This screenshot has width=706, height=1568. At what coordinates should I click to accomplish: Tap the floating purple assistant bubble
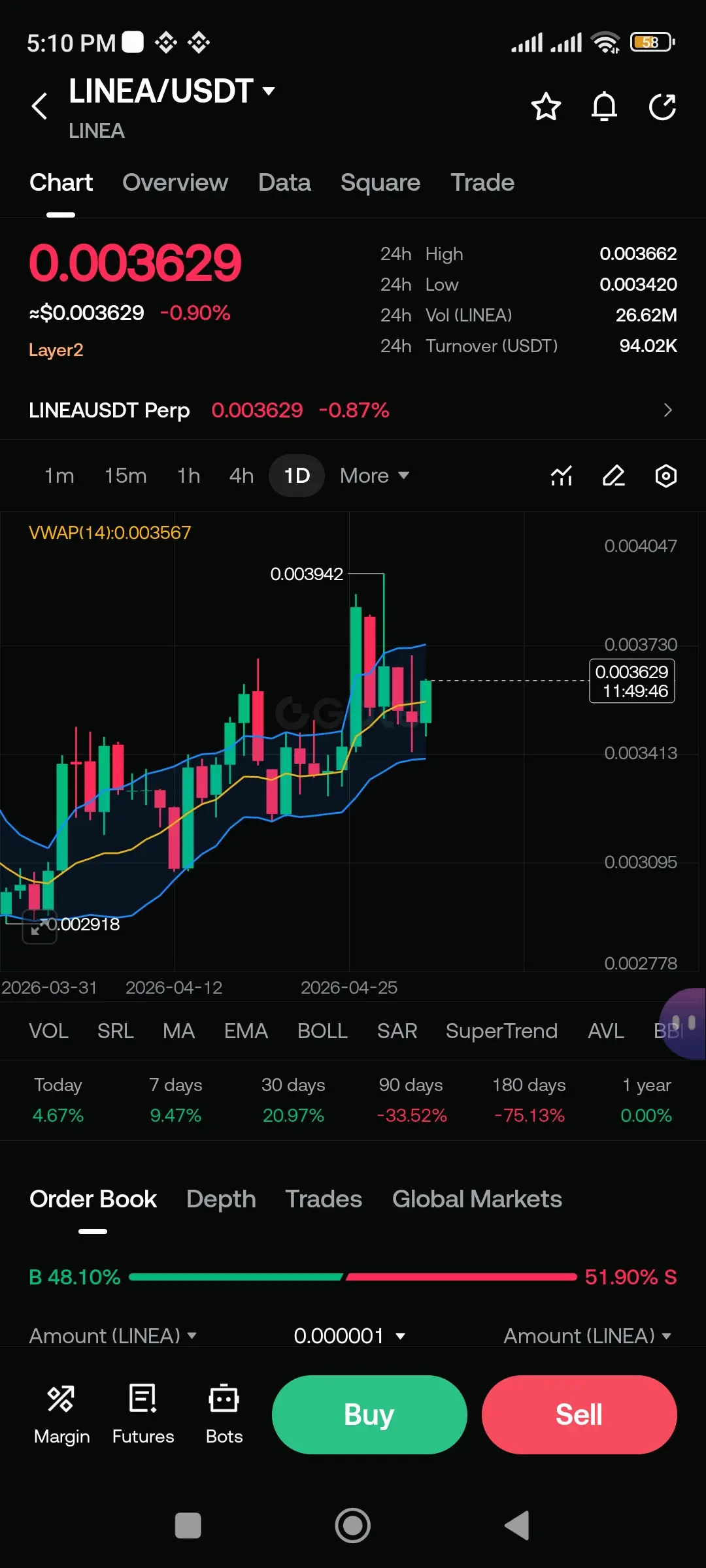point(683,1024)
